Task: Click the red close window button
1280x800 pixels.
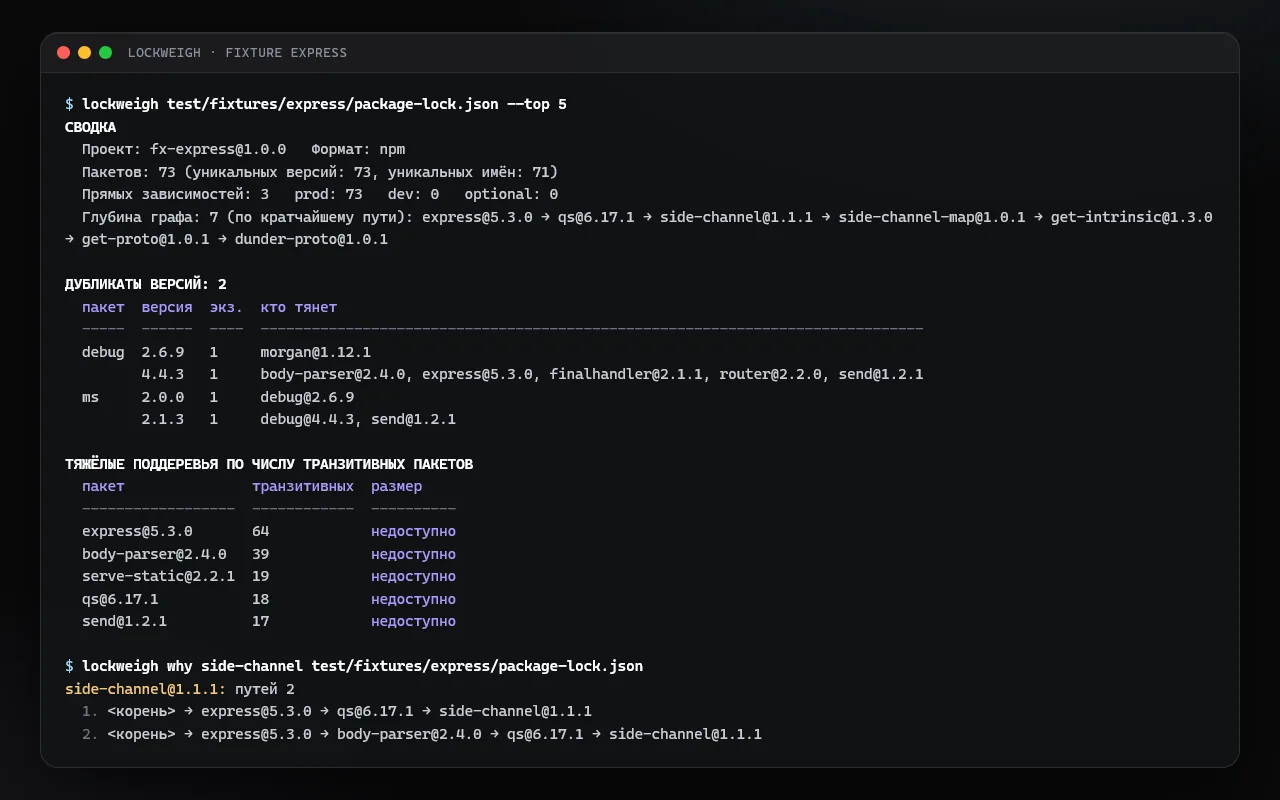Action: [x=64, y=52]
